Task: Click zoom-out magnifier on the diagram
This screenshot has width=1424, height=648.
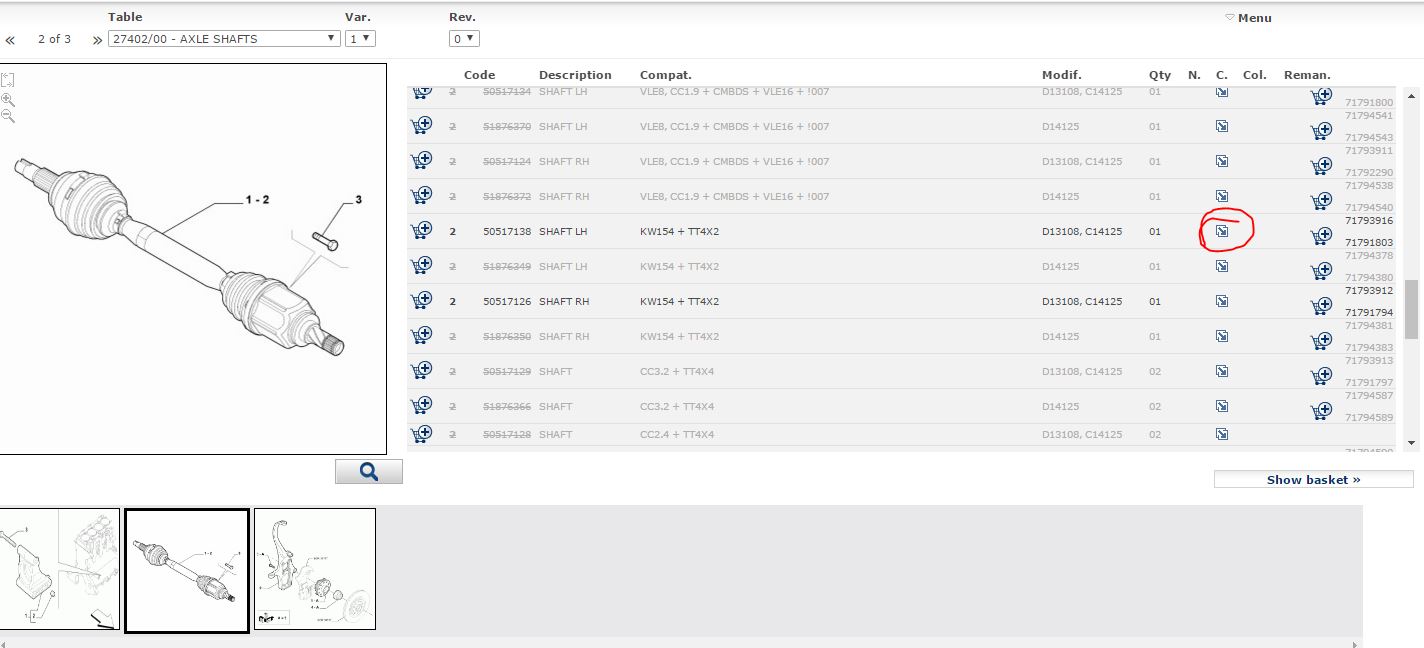Action: (x=8, y=116)
